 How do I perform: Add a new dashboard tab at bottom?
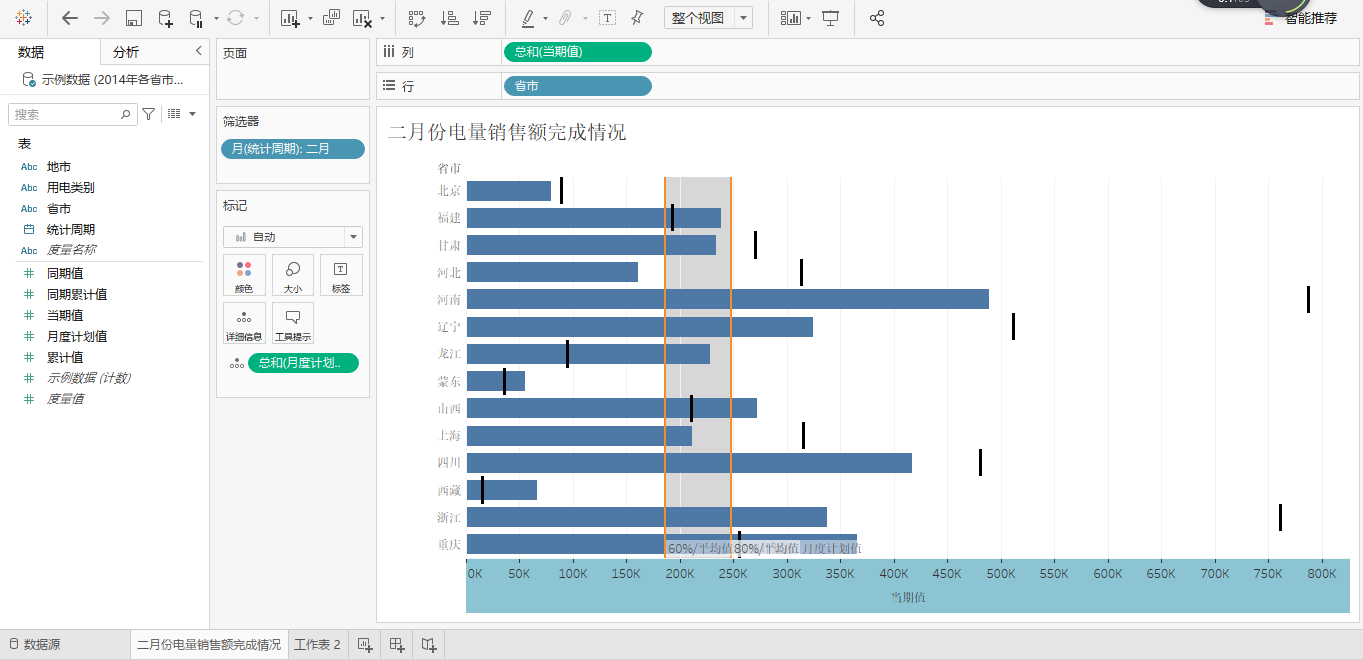[397, 645]
